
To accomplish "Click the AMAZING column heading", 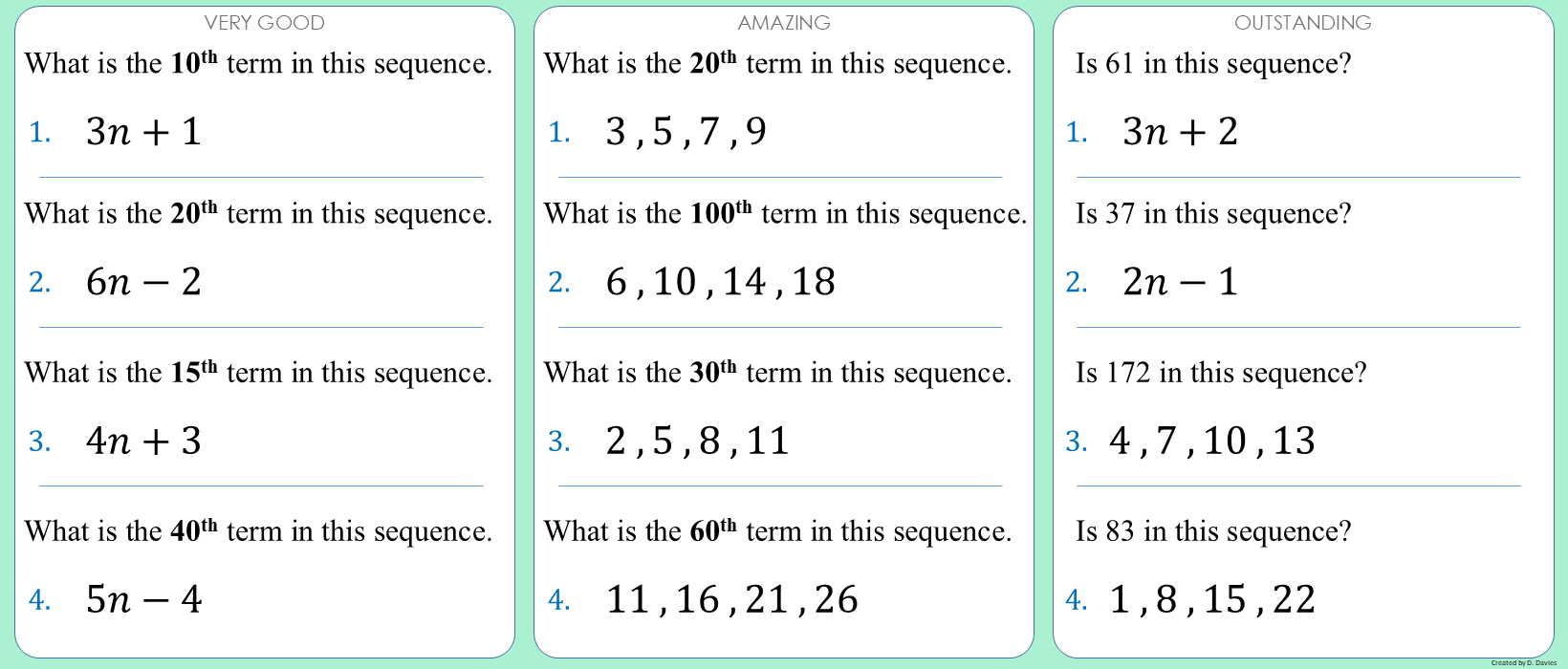I will 784,23.
